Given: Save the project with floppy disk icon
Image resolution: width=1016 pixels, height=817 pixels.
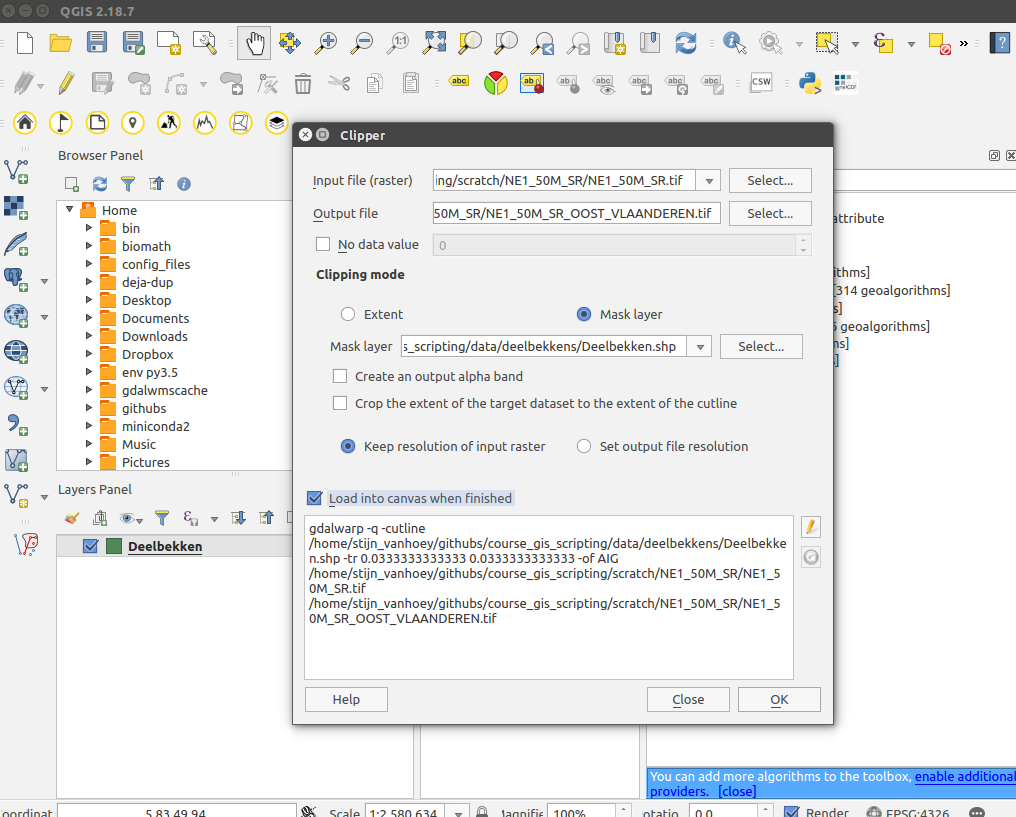Looking at the screenshot, I should [x=97, y=43].
